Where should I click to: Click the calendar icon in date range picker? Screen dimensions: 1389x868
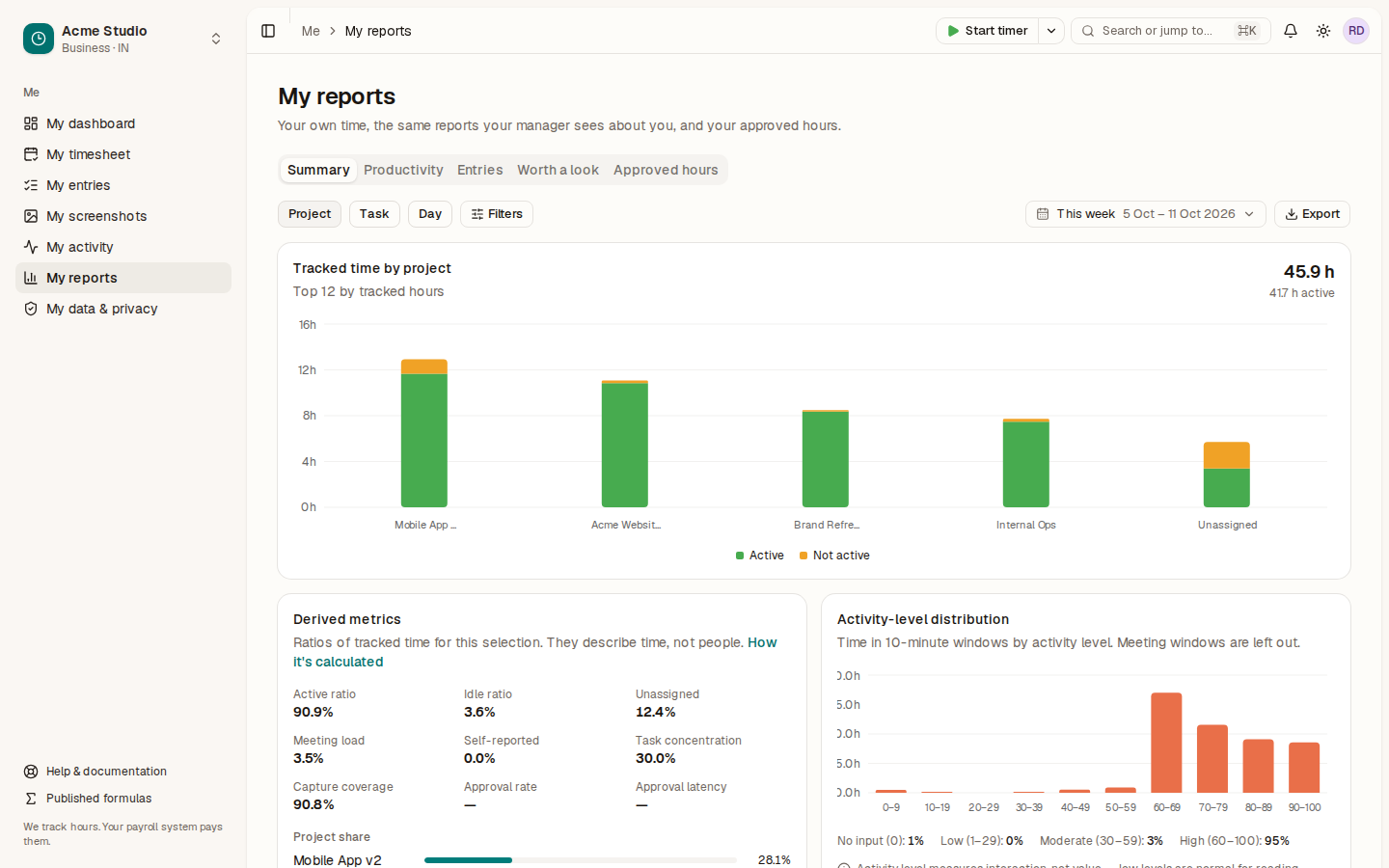(x=1043, y=214)
